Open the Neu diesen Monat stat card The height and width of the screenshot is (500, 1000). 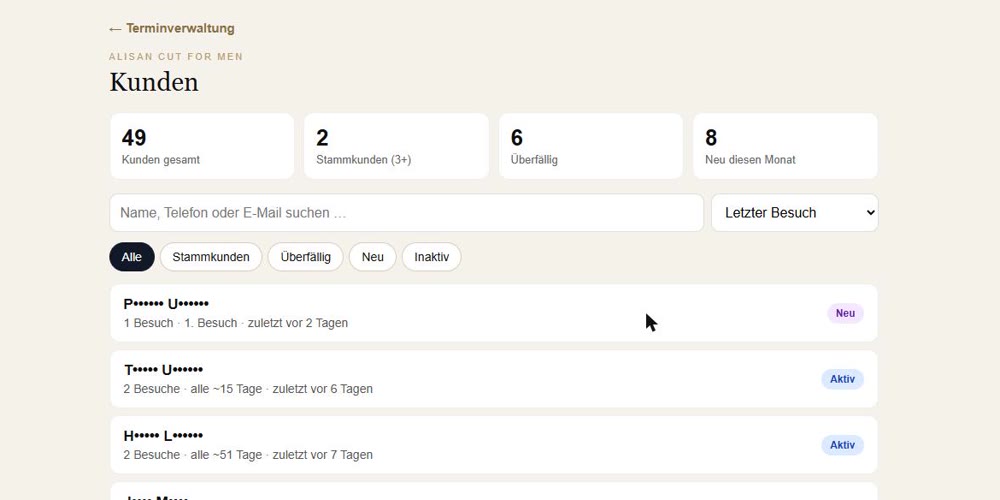click(x=785, y=146)
